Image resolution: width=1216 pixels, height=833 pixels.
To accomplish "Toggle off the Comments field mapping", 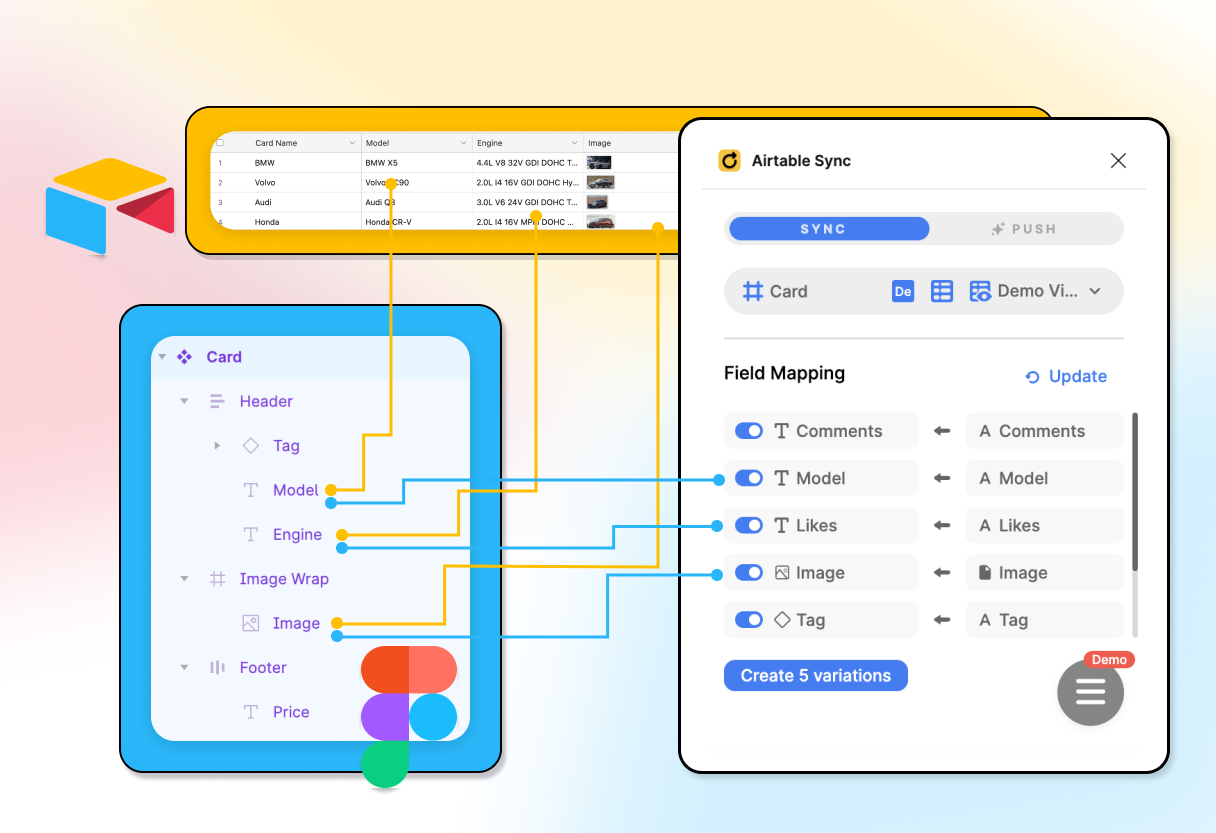I will tap(749, 431).
